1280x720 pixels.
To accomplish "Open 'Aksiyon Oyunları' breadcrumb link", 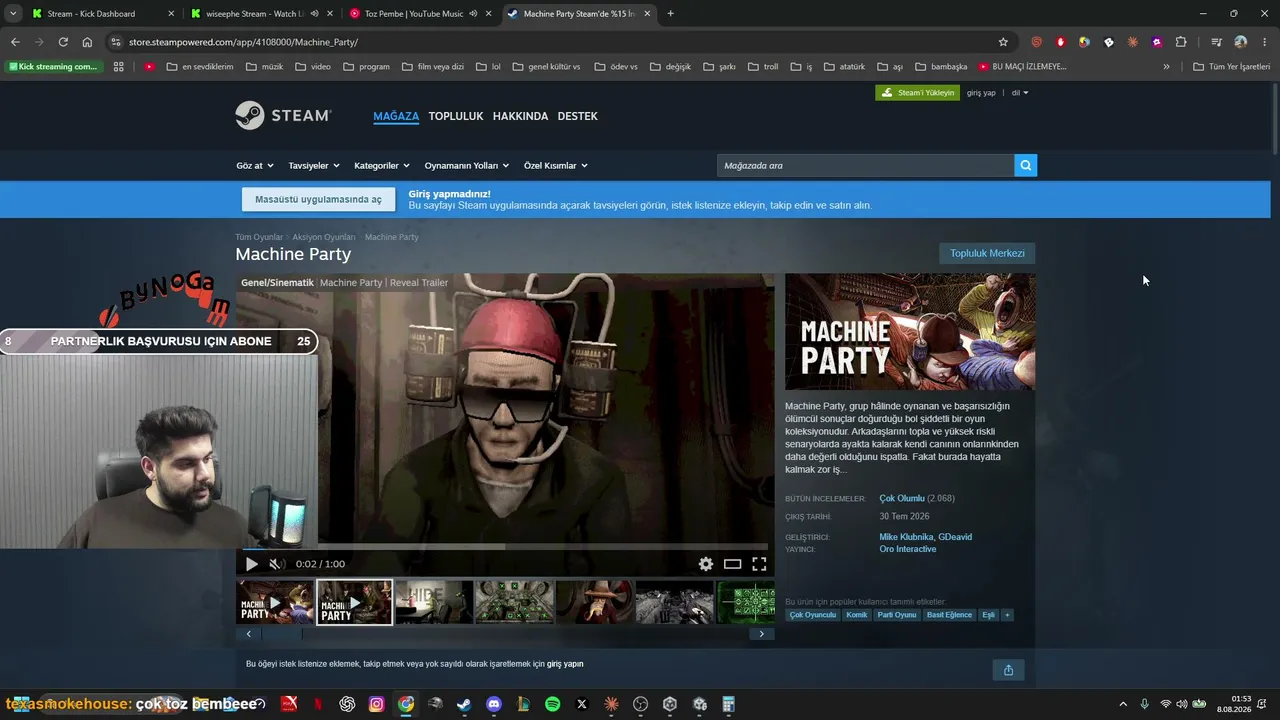I will [324, 237].
